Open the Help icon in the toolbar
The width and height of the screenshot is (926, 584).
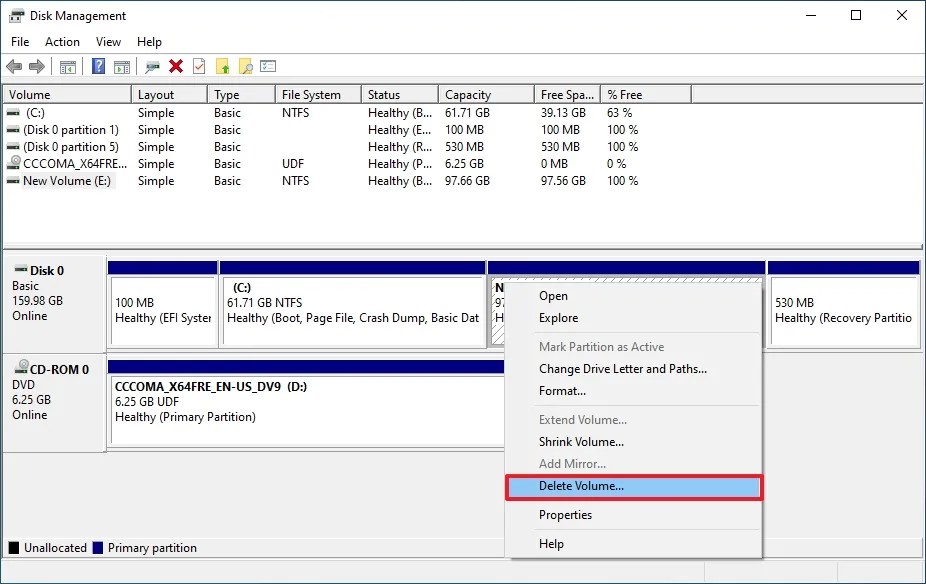98,67
